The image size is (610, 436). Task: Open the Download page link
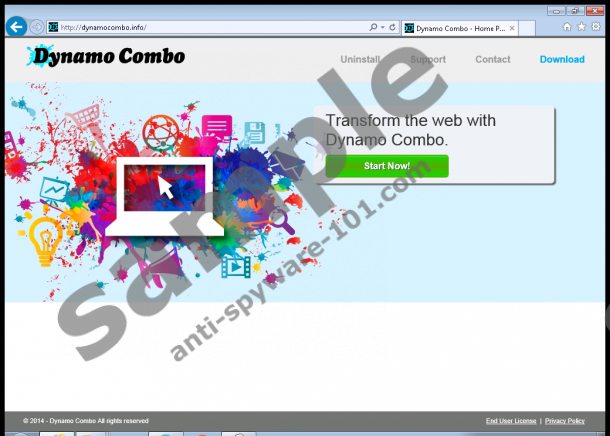[562, 60]
